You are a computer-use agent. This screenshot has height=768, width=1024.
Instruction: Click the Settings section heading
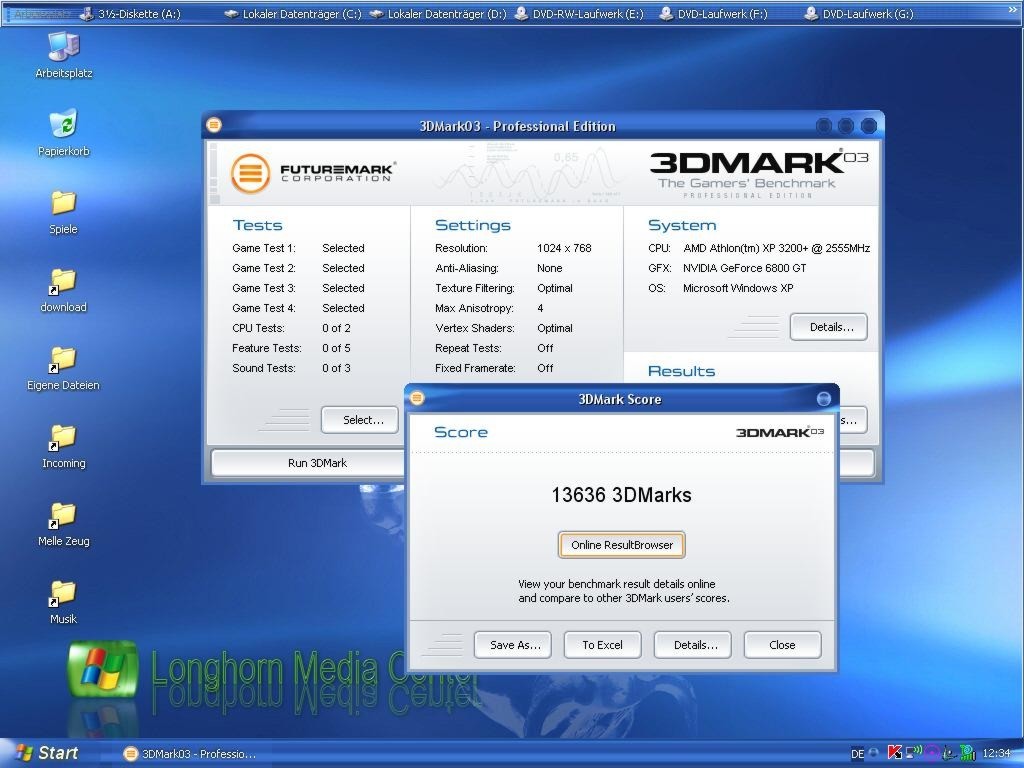pyautogui.click(x=473, y=225)
